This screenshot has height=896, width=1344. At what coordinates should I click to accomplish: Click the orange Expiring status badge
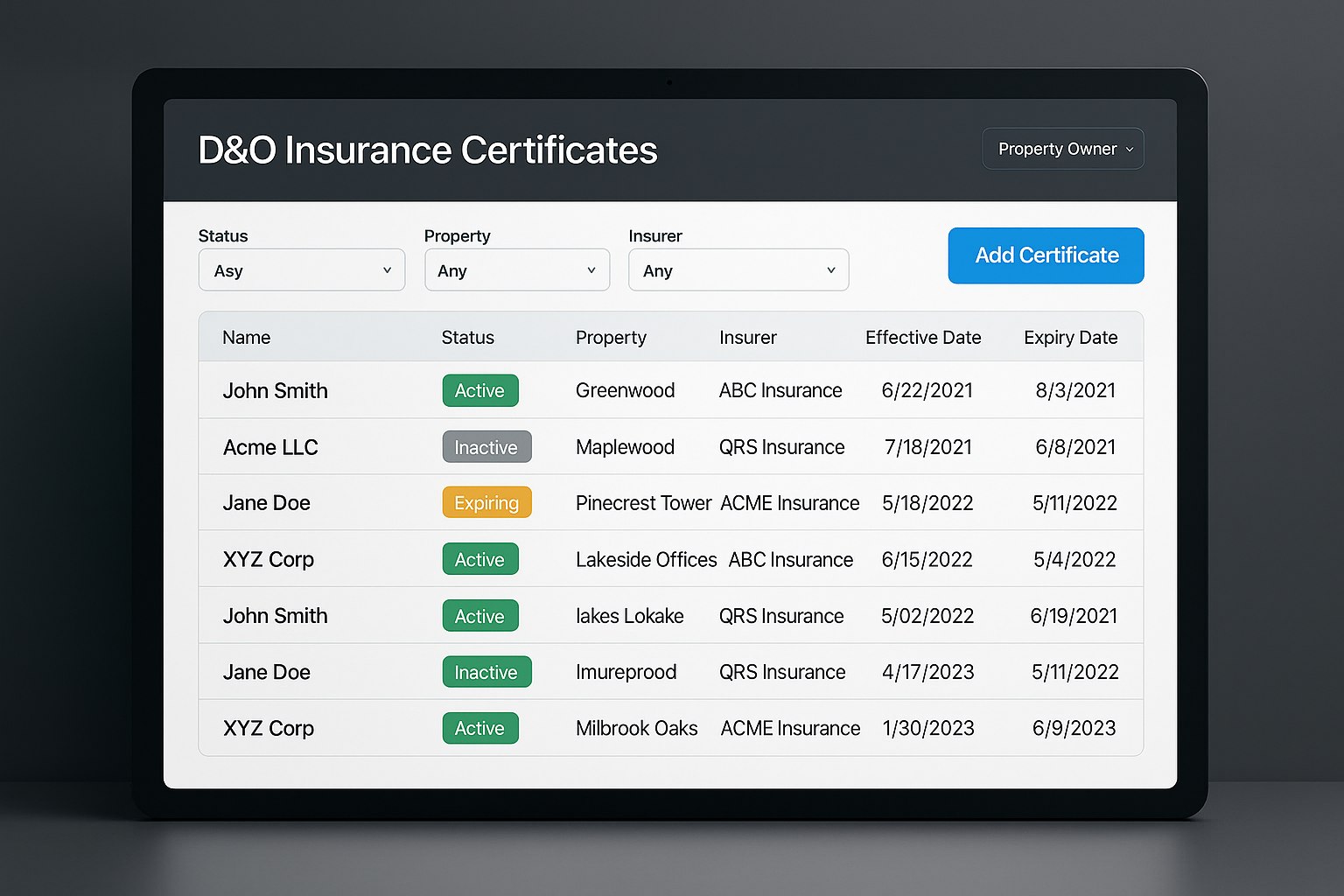[x=486, y=503]
